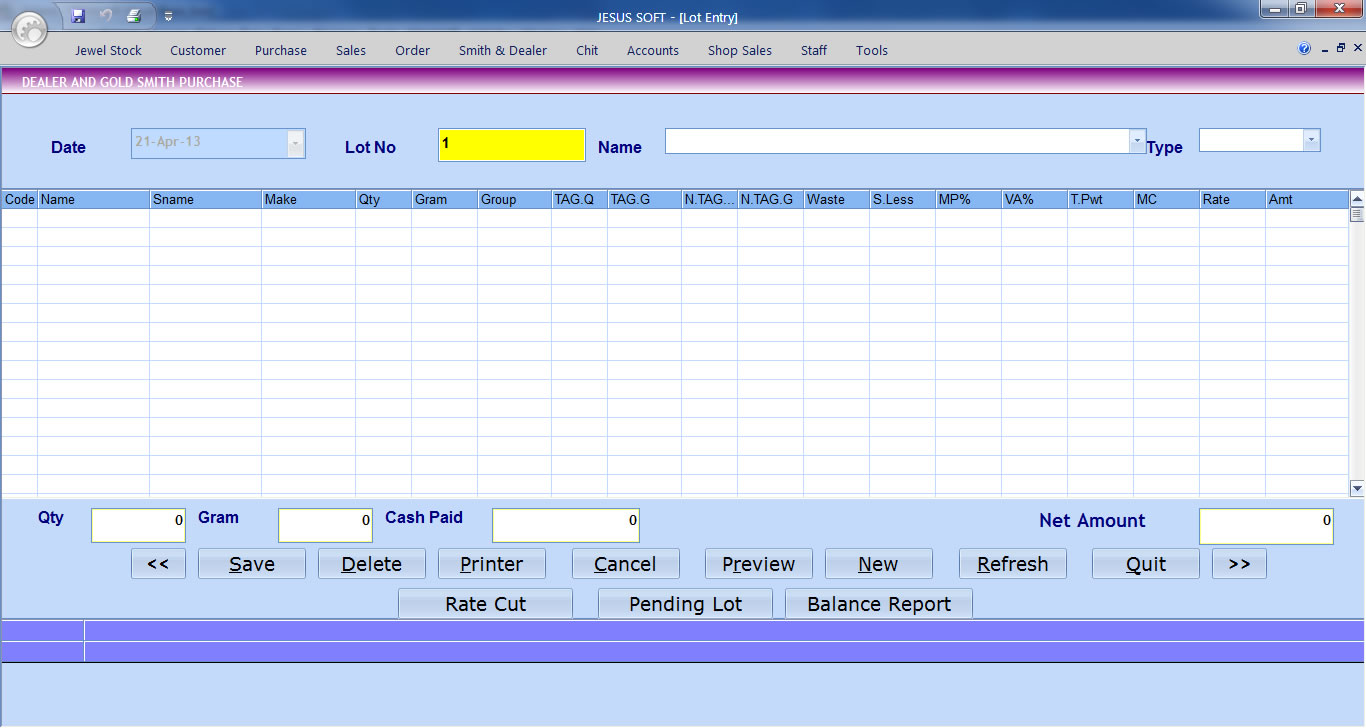Open the Type combo box
Screen dimensions: 1366x728
tap(1310, 141)
